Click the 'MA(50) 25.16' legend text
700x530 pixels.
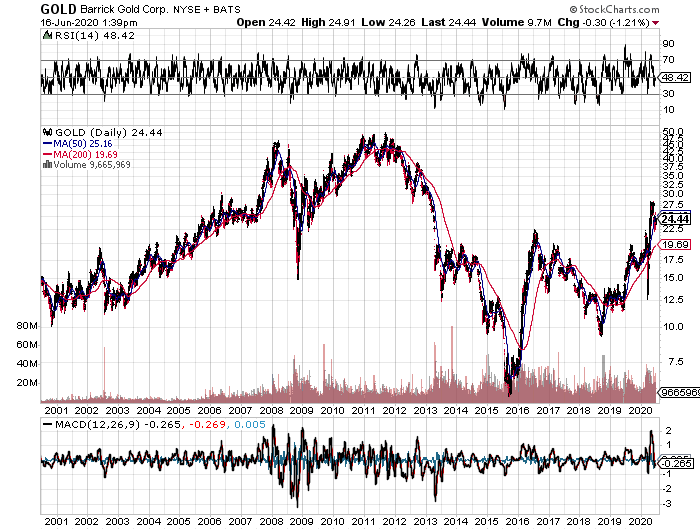click(83, 144)
